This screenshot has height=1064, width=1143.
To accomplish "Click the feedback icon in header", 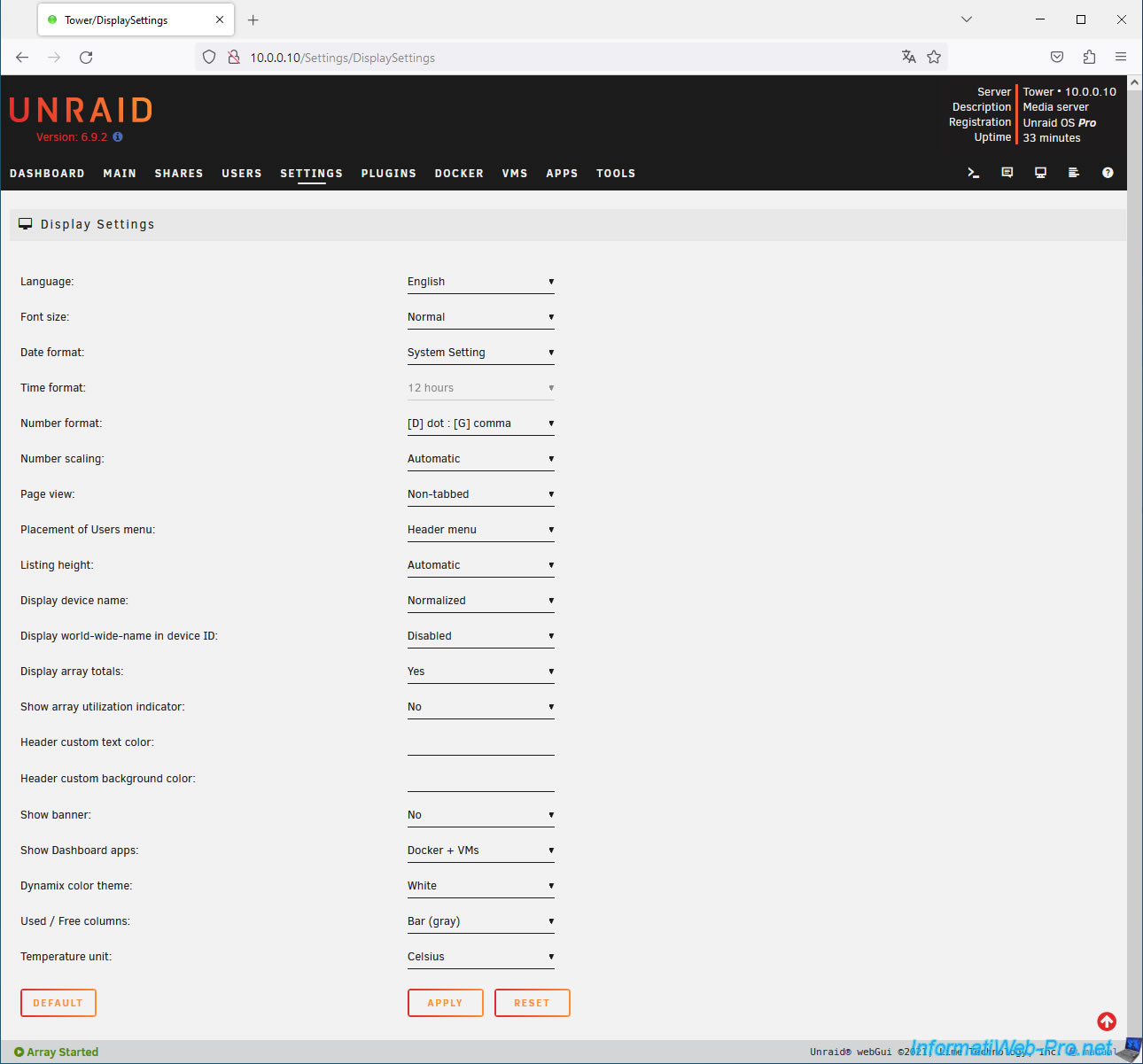I will point(1007,173).
